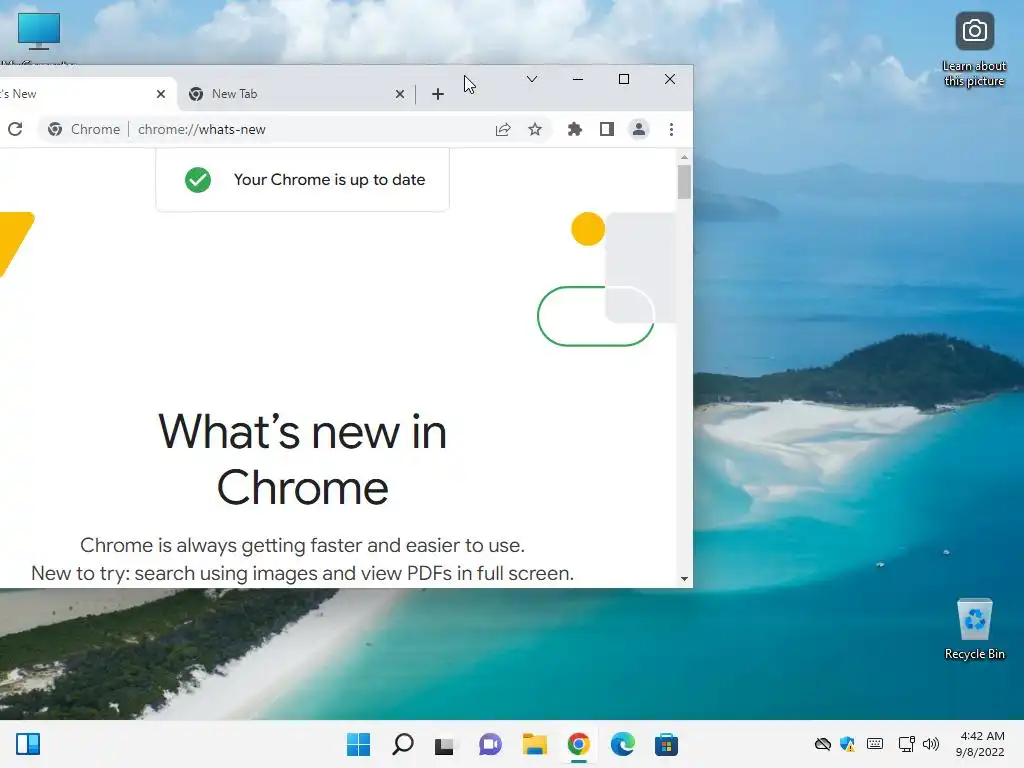The image size is (1024, 768).
Task: Close the New Tab tab
Action: pos(400,94)
